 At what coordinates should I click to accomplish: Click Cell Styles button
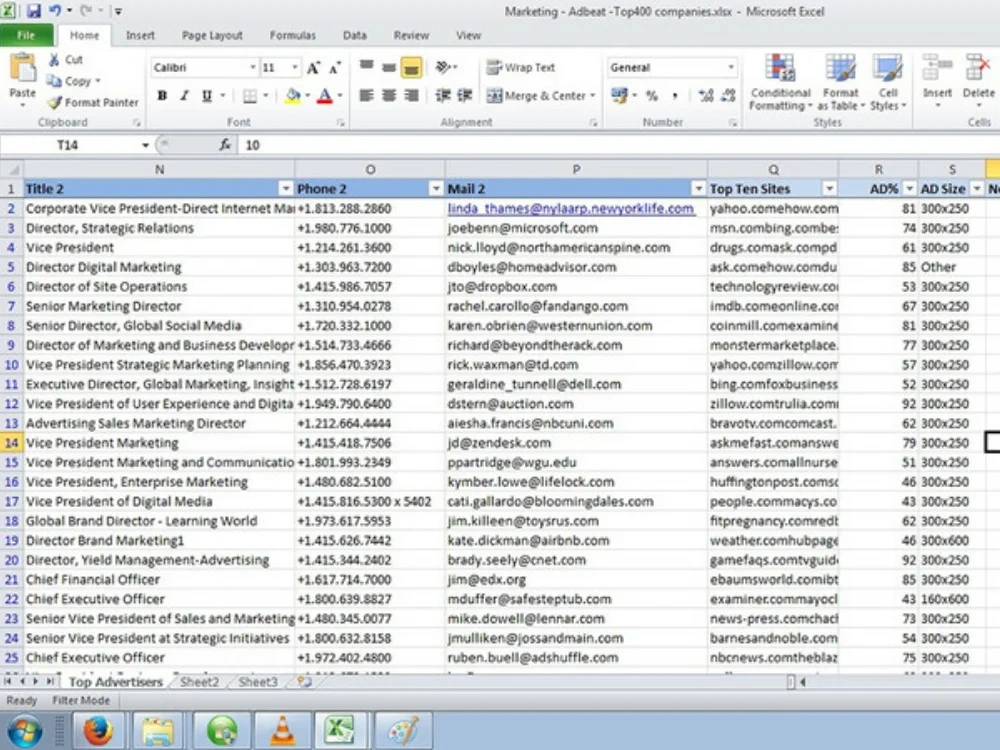888,82
